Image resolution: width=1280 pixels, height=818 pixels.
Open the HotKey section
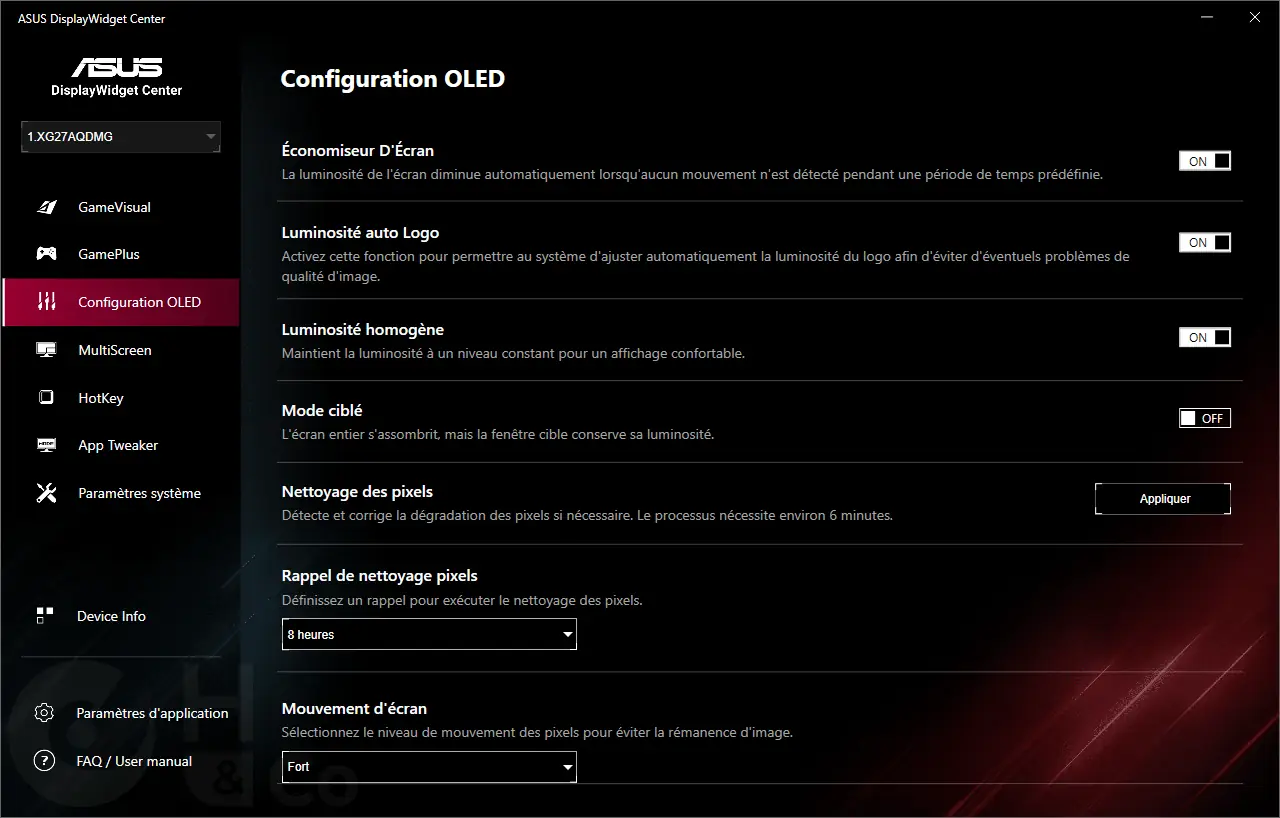(x=121, y=398)
